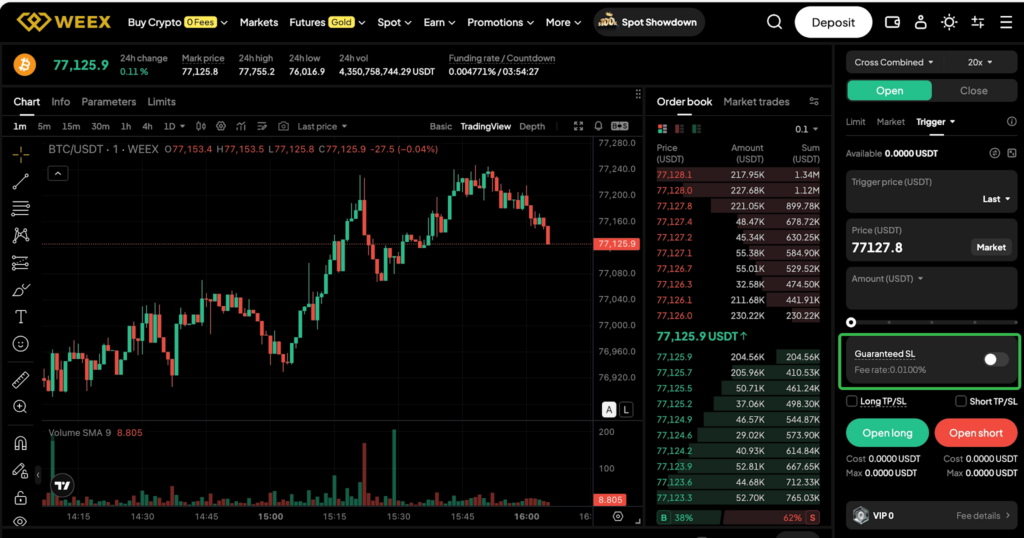Select the ruler measure tool
Screen dimensions: 1024x538
click(x=20, y=379)
